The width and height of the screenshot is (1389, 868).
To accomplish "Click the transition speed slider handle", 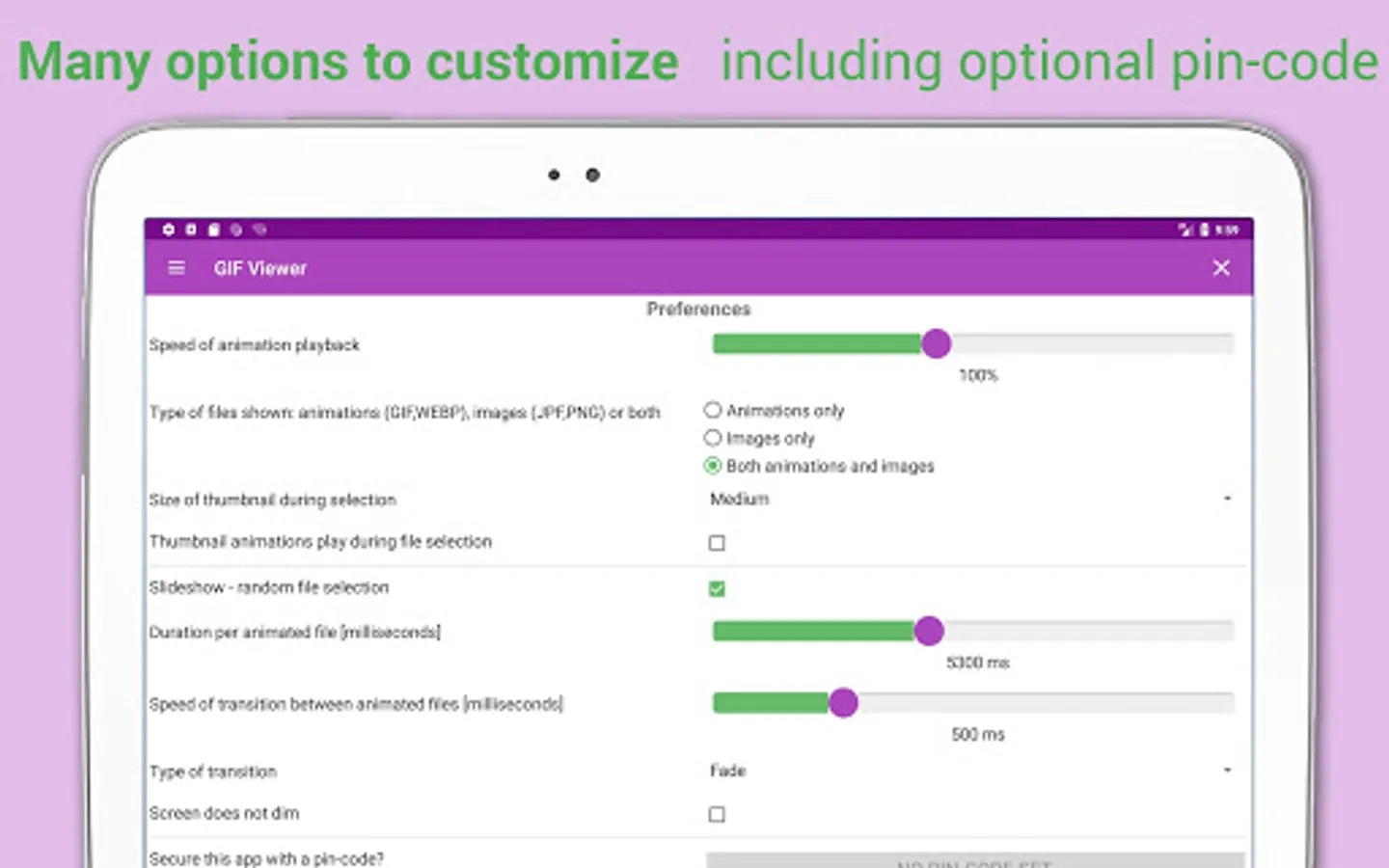I will (x=843, y=703).
